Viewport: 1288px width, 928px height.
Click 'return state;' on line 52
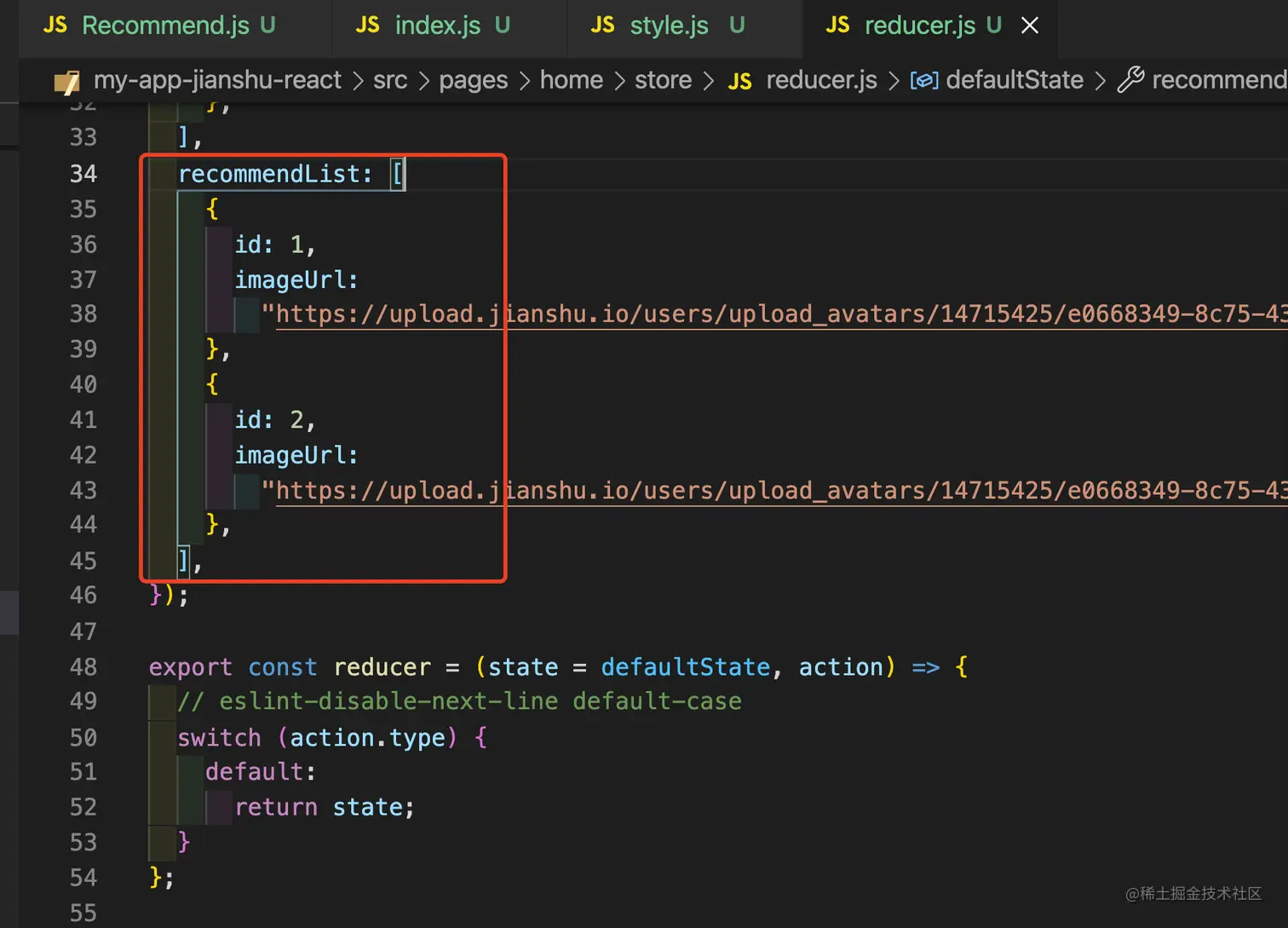click(x=325, y=807)
